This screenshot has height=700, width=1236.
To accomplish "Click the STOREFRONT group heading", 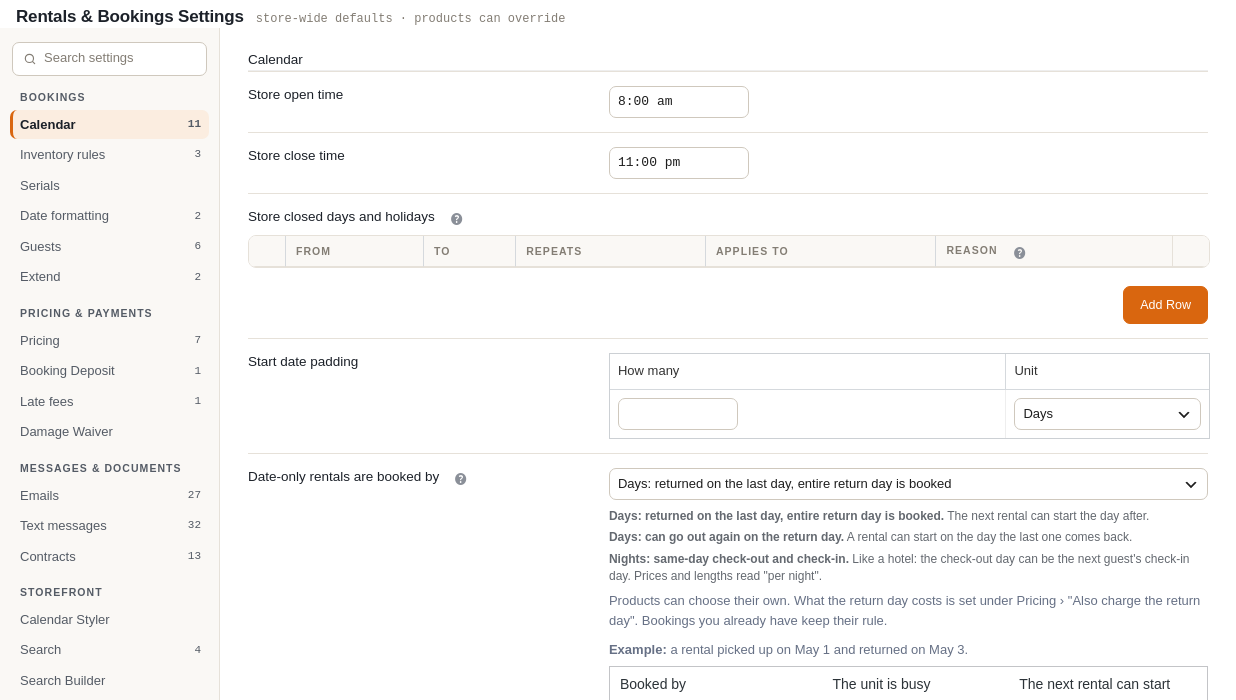I will (x=61, y=592).
